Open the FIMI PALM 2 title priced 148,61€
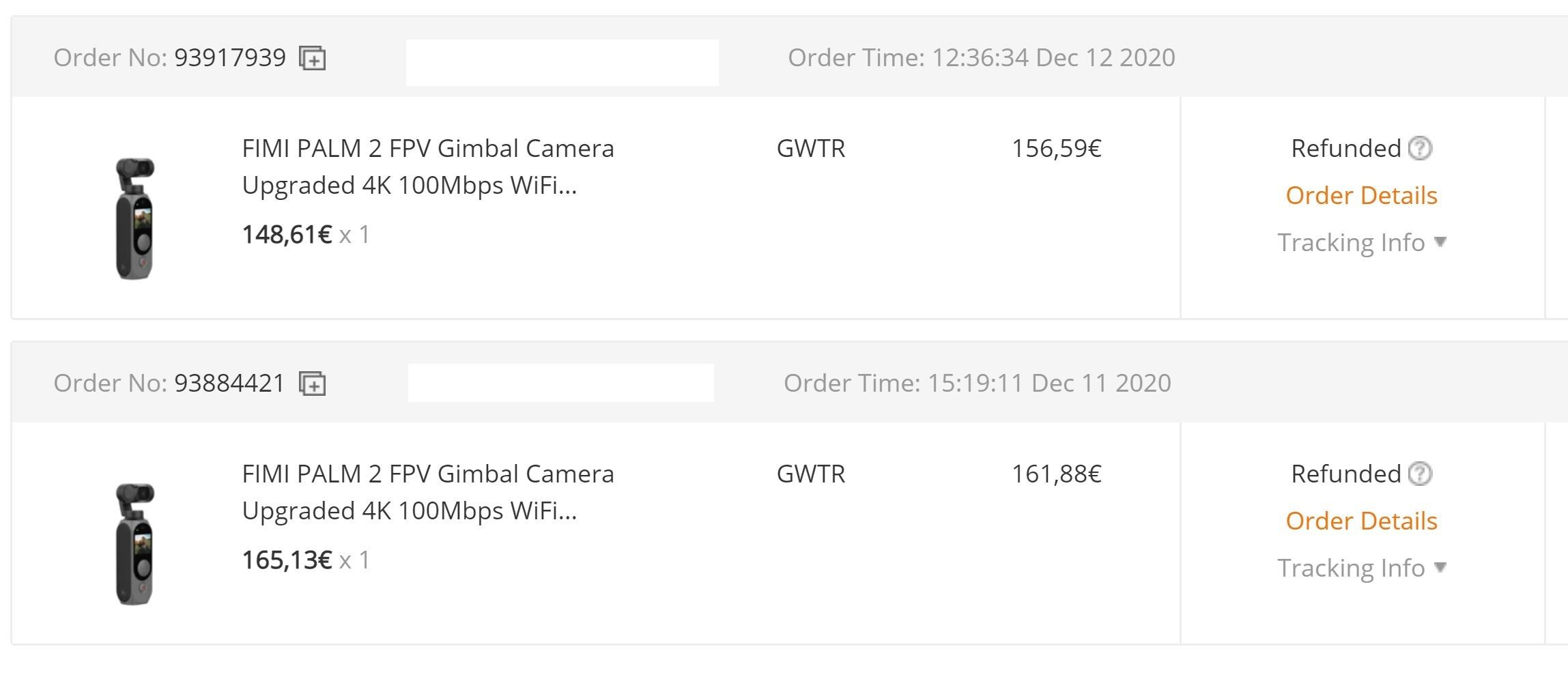Image resolution: width=1568 pixels, height=679 pixels. [428, 167]
